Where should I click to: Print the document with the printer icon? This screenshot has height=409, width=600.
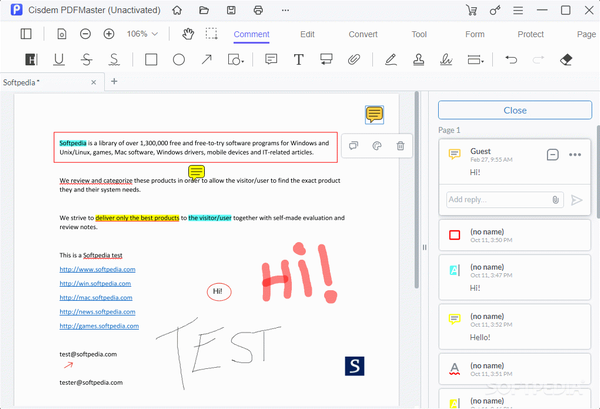[x=258, y=10]
